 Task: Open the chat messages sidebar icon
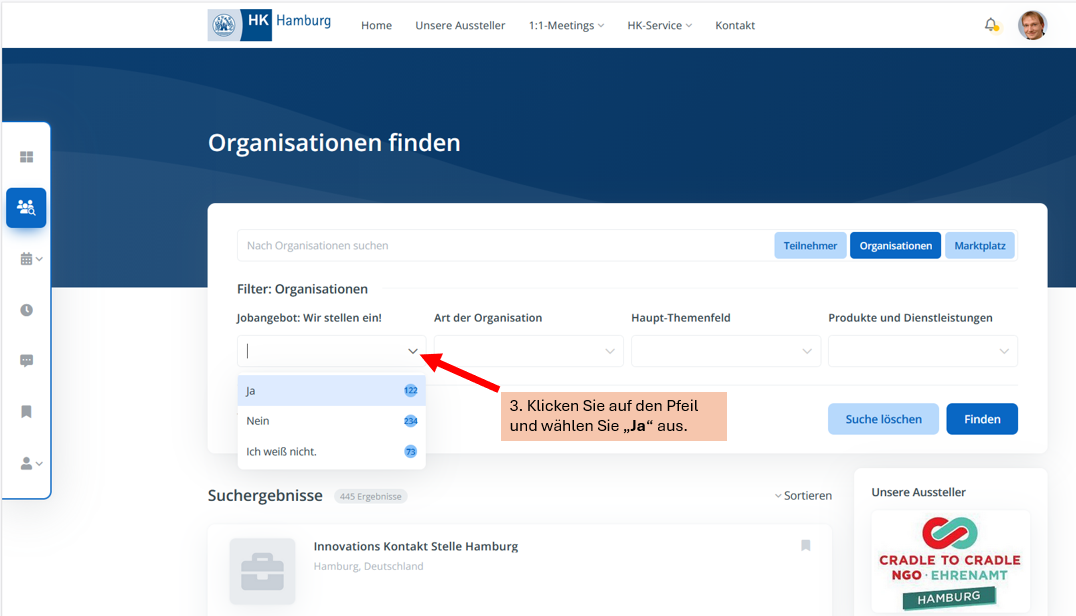[27, 361]
